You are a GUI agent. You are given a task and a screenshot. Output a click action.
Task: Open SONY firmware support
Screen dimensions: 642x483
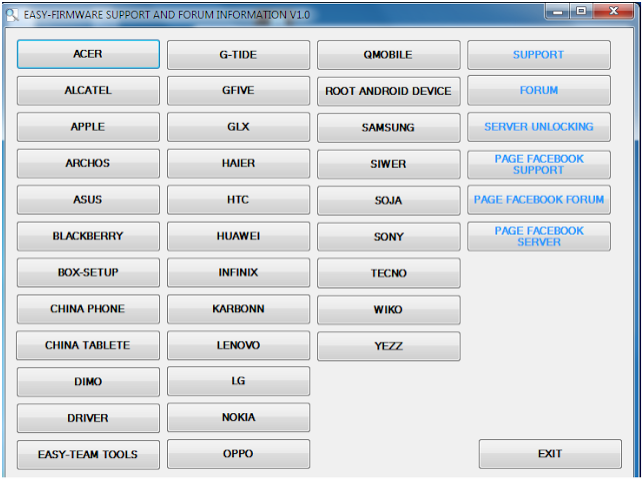coord(389,237)
